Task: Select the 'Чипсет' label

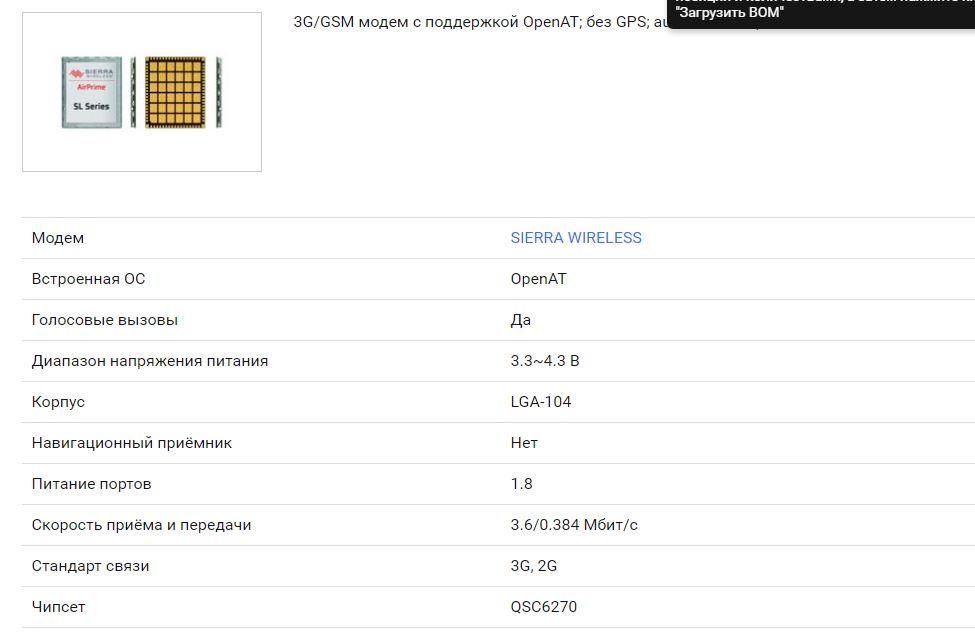Action: pos(58,607)
